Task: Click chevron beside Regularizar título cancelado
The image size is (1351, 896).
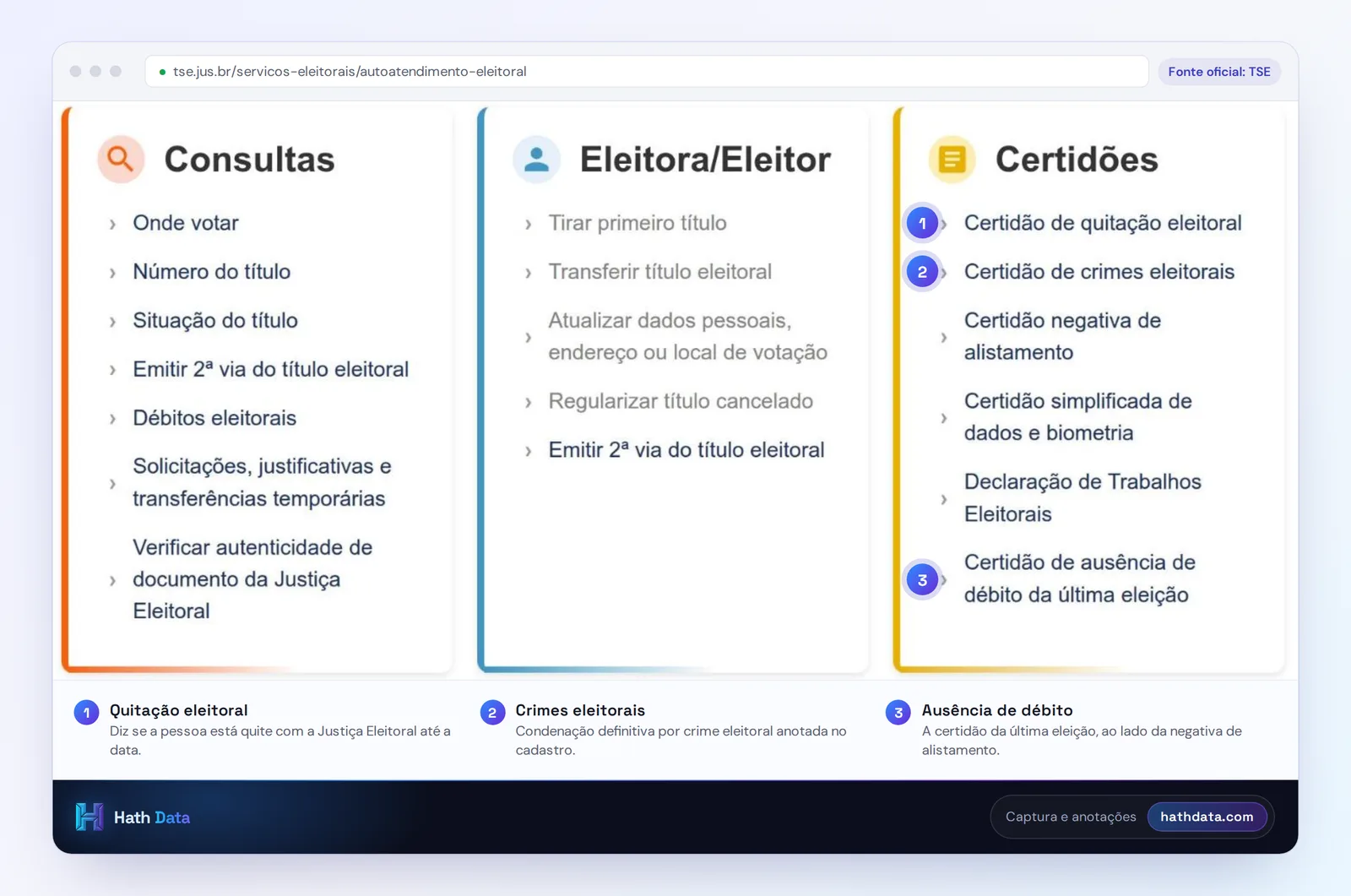Action: coord(528,403)
